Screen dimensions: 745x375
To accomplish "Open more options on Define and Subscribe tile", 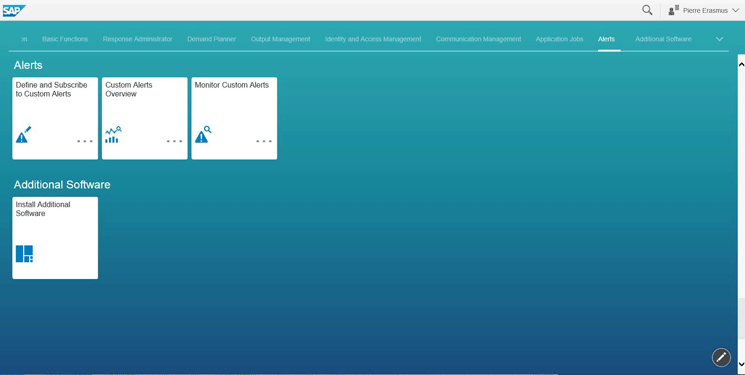I will (85, 141).
